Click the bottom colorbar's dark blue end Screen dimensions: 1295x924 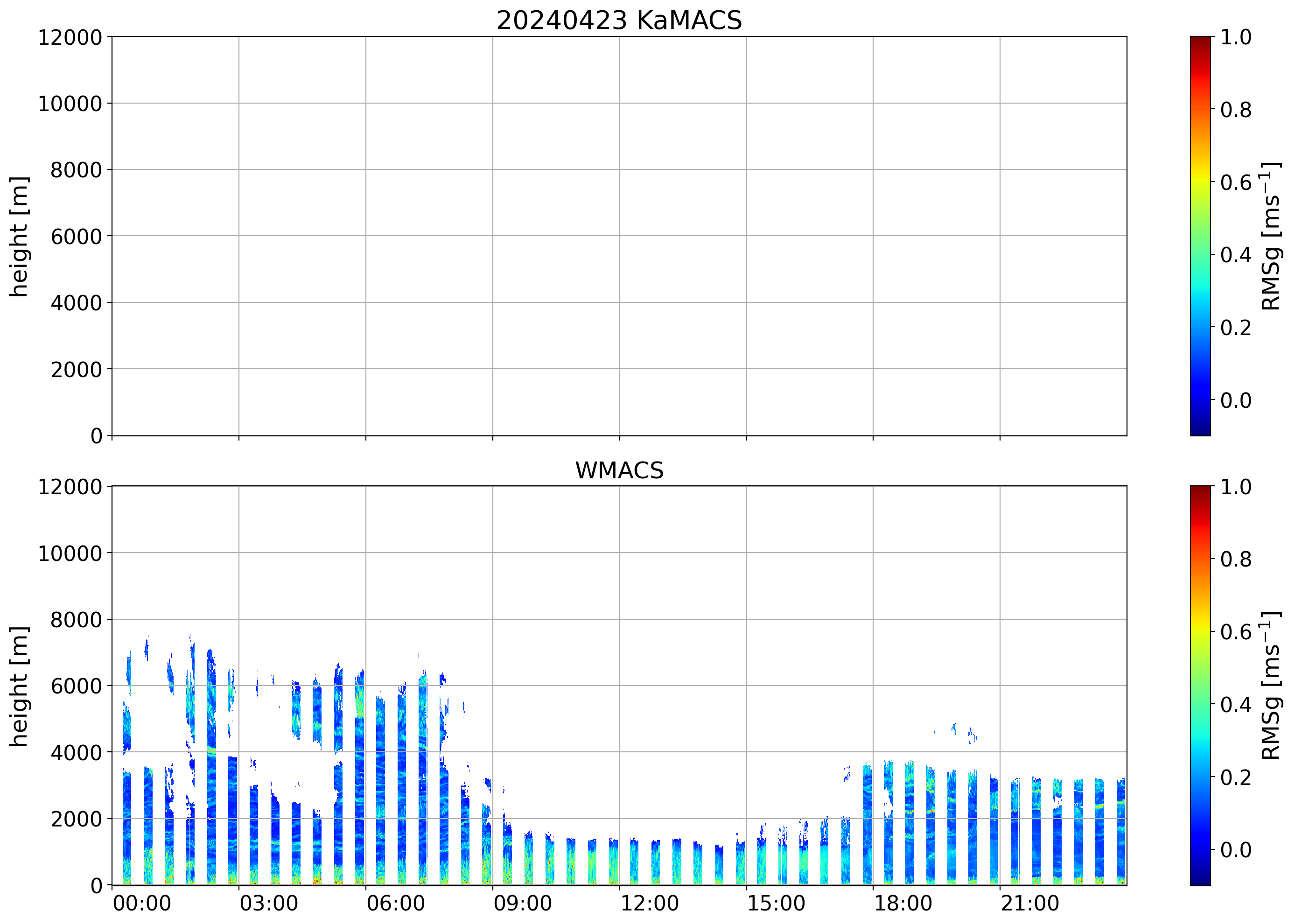pyautogui.click(x=1200, y=877)
